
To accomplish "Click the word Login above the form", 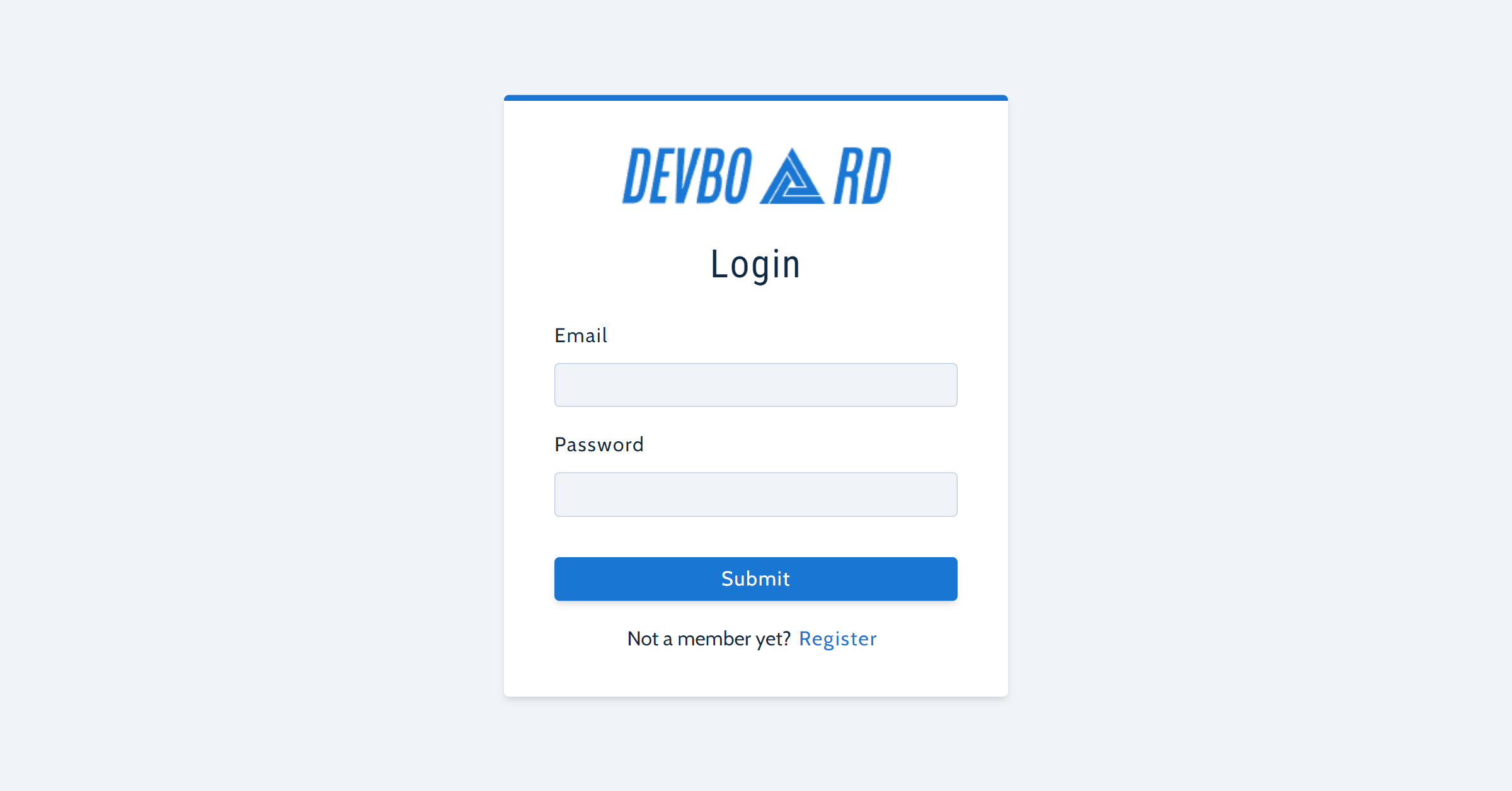I will coord(755,264).
